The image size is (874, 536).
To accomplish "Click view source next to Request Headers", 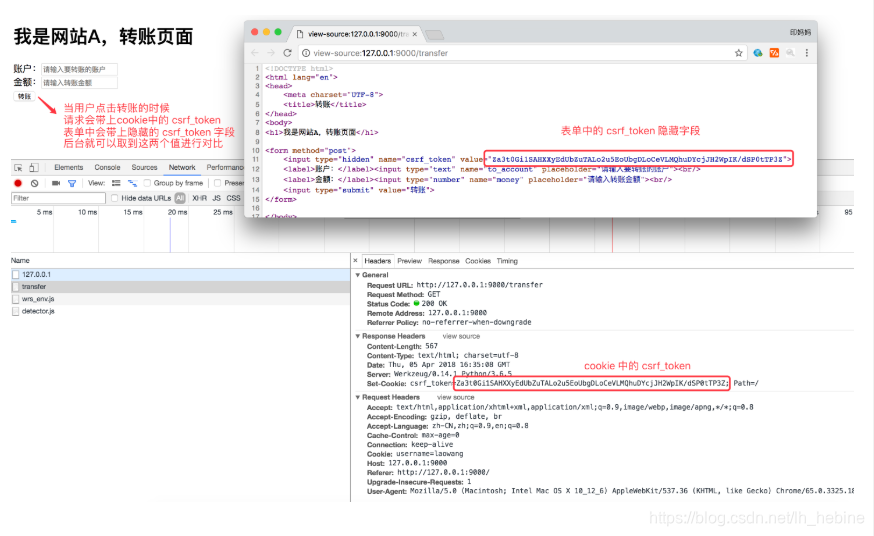I will coord(455,398).
